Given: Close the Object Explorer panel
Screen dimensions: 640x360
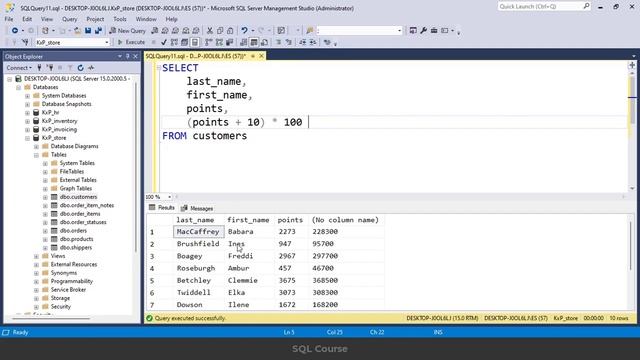Looking at the screenshot, I should pyautogui.click(x=136, y=56).
